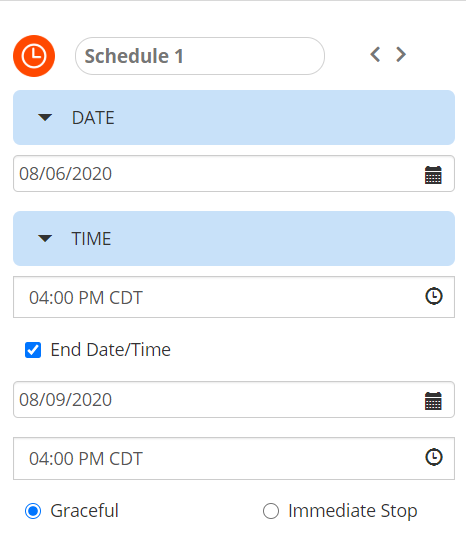Go to previous schedule with left chevron
The width and height of the screenshot is (466, 549).
coord(375,55)
